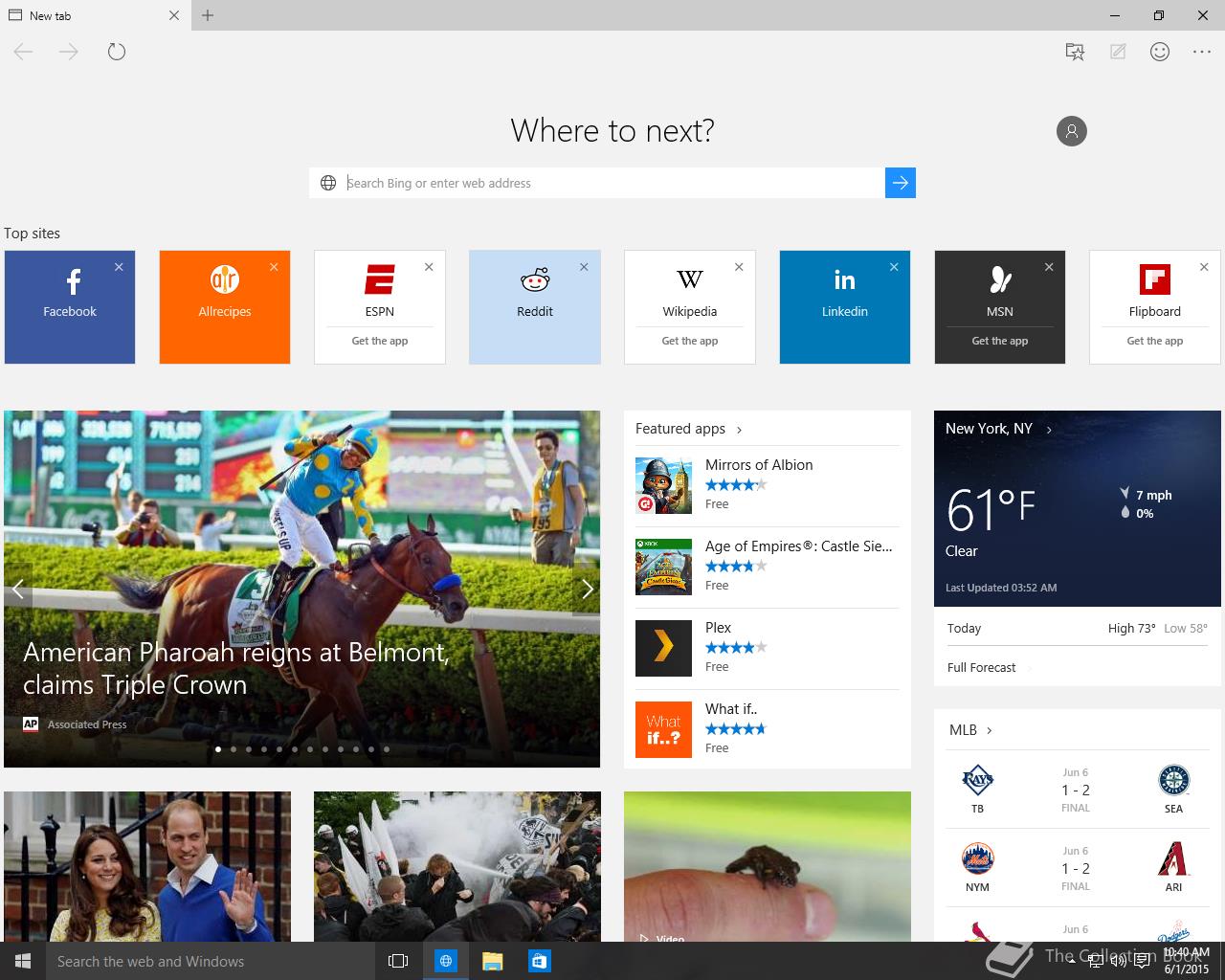Viewport: 1225px width, 980px height.
Task: Open the Linkedin top site tile
Action: point(845,307)
